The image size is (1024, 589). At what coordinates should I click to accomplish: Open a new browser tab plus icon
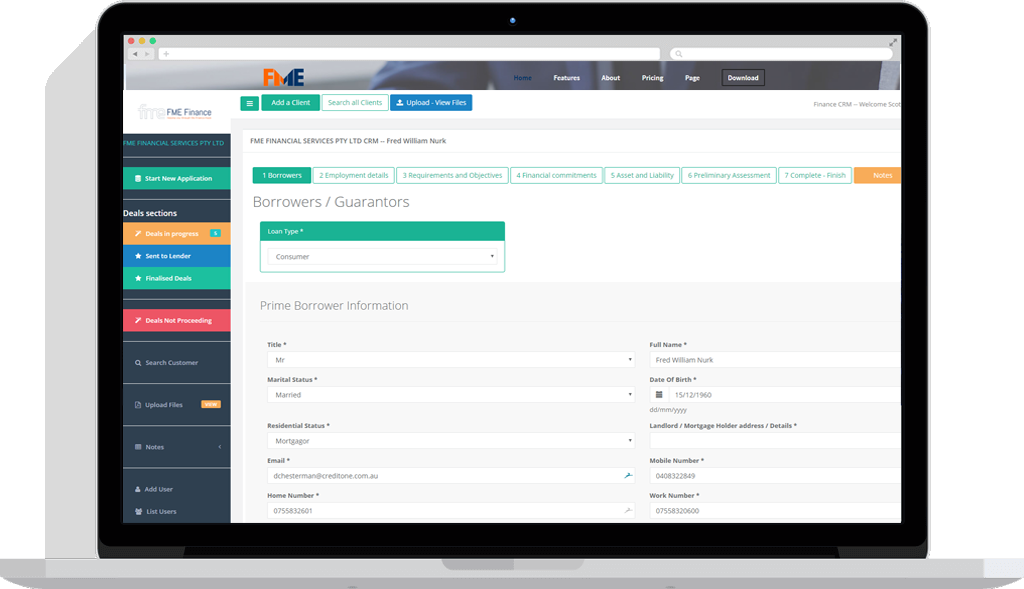pyautogui.click(x=166, y=54)
